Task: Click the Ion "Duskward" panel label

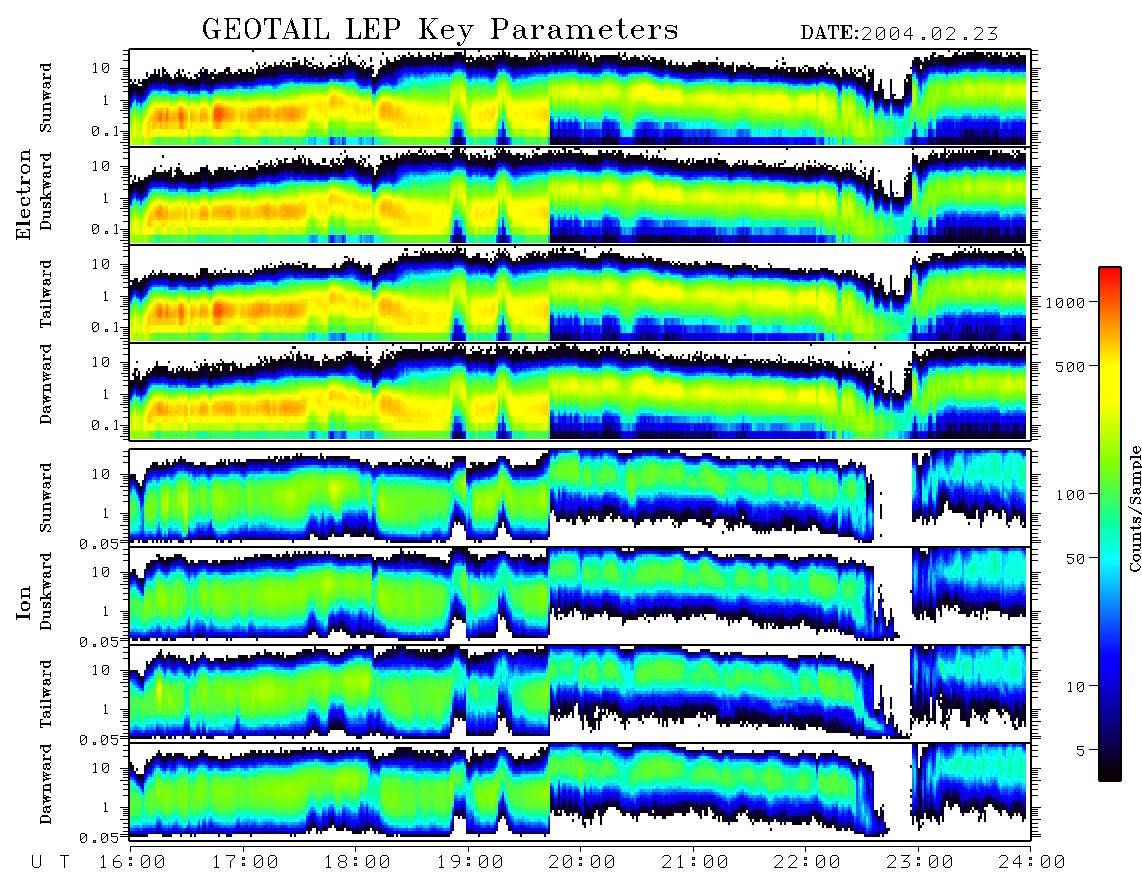Action: point(46,591)
